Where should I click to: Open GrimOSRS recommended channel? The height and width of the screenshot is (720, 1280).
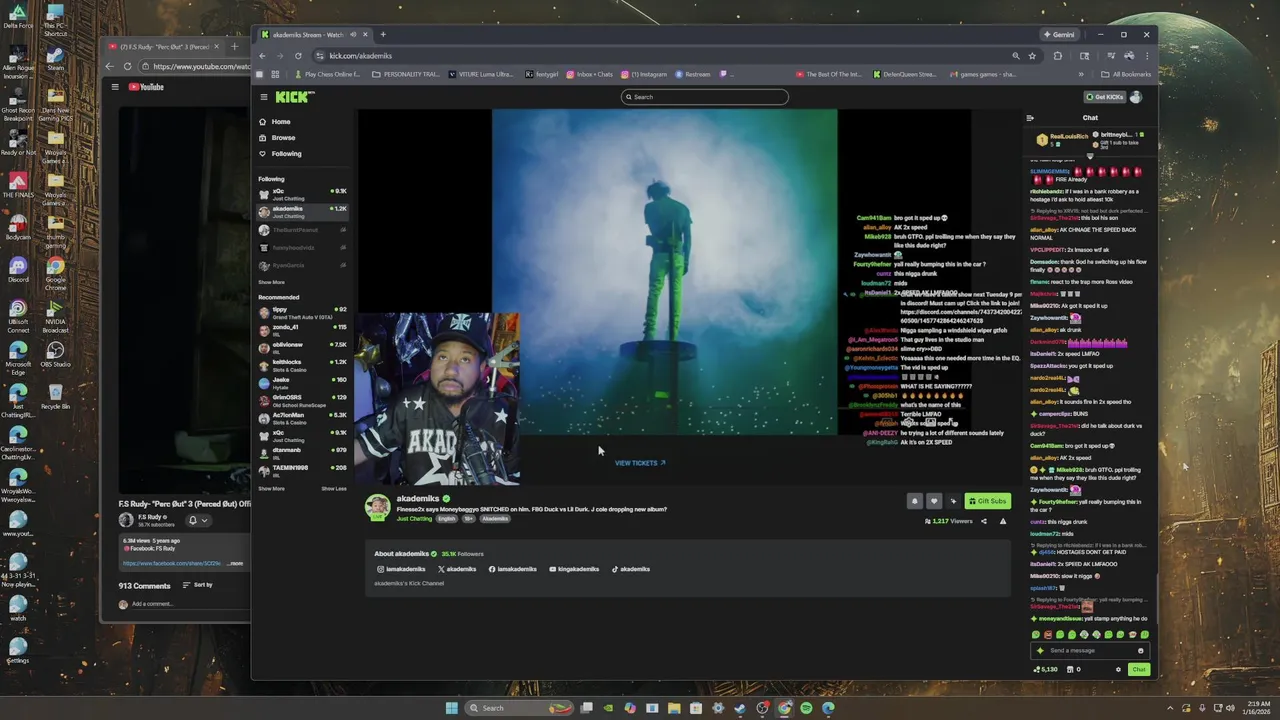click(302, 399)
